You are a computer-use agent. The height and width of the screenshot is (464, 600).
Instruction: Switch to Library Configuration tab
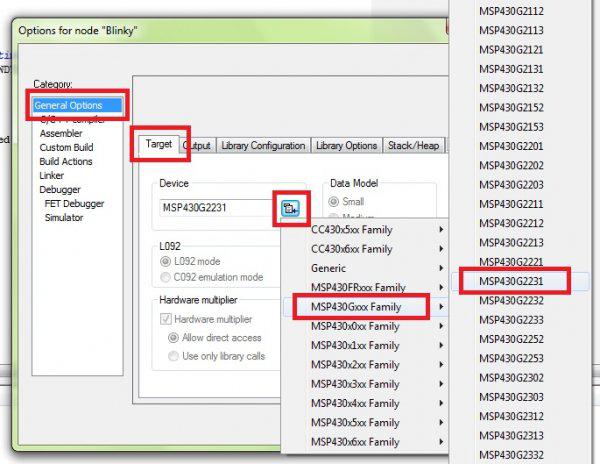263,146
